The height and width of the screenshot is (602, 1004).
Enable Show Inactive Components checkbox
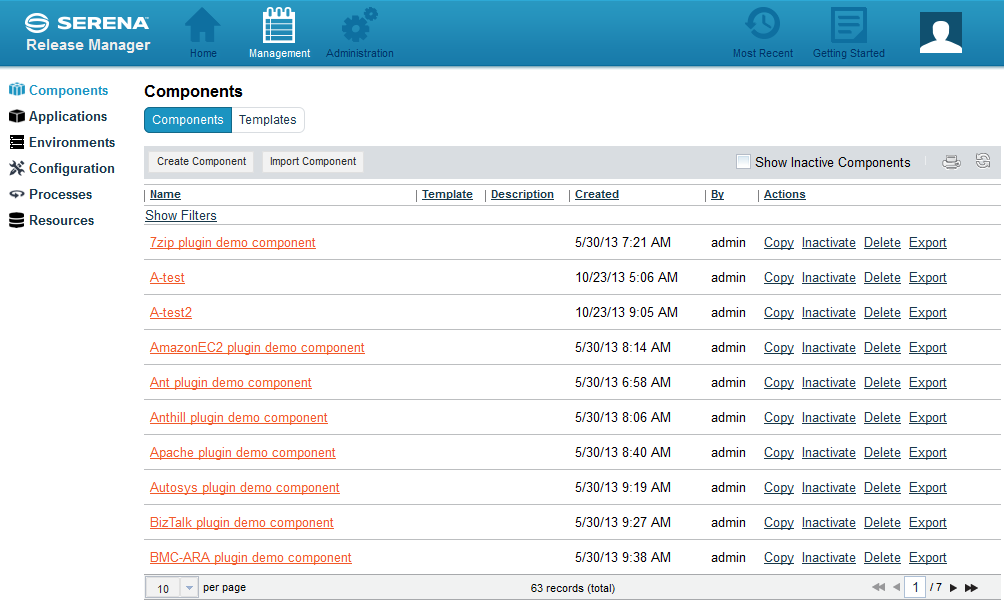coord(743,162)
